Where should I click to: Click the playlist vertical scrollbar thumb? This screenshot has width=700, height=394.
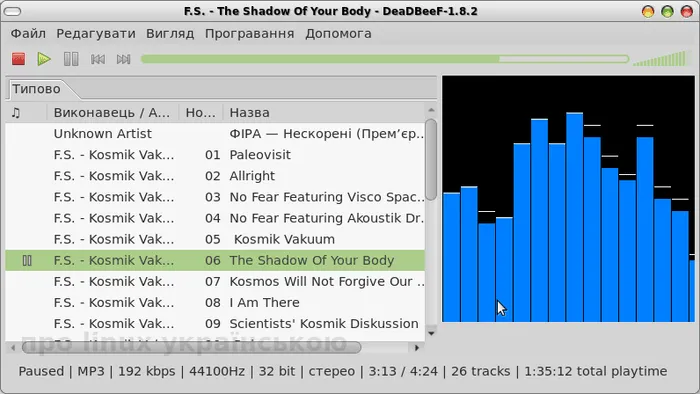coord(431,160)
